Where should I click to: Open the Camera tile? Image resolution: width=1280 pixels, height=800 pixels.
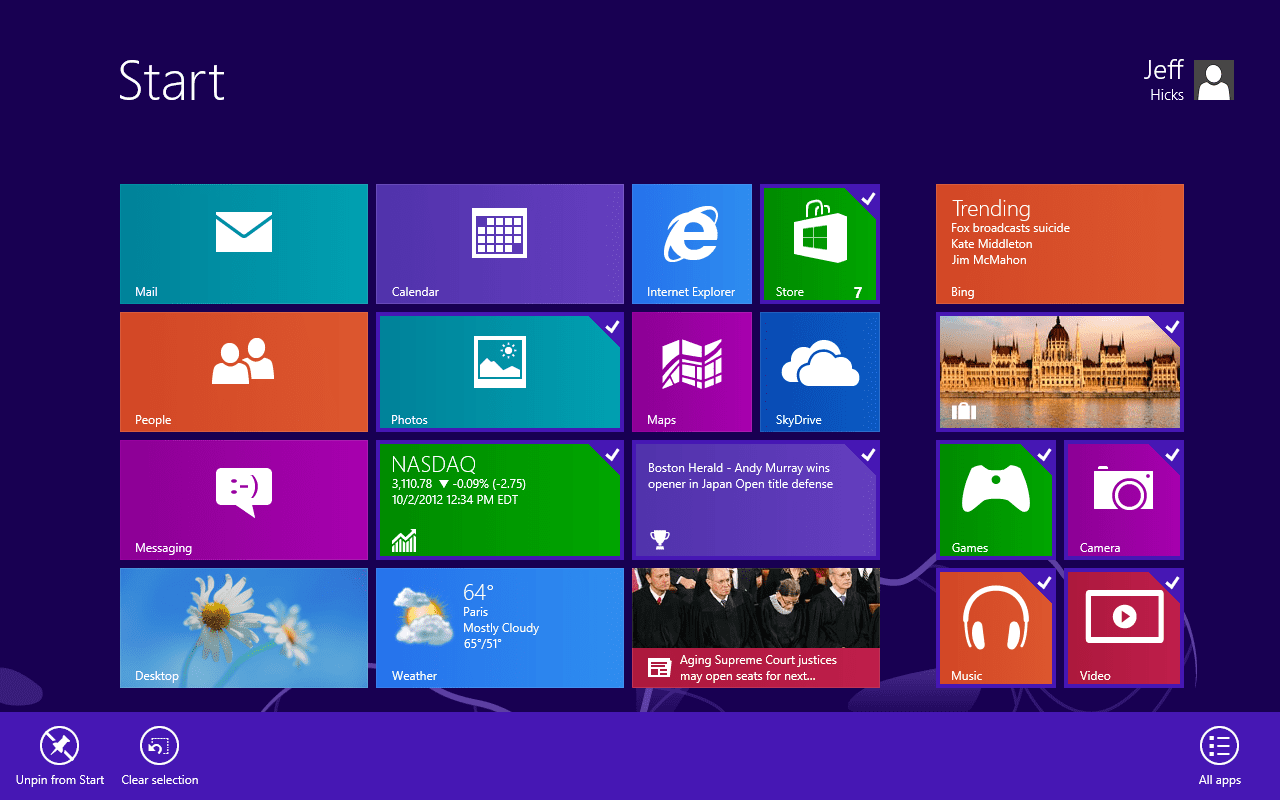(1124, 500)
